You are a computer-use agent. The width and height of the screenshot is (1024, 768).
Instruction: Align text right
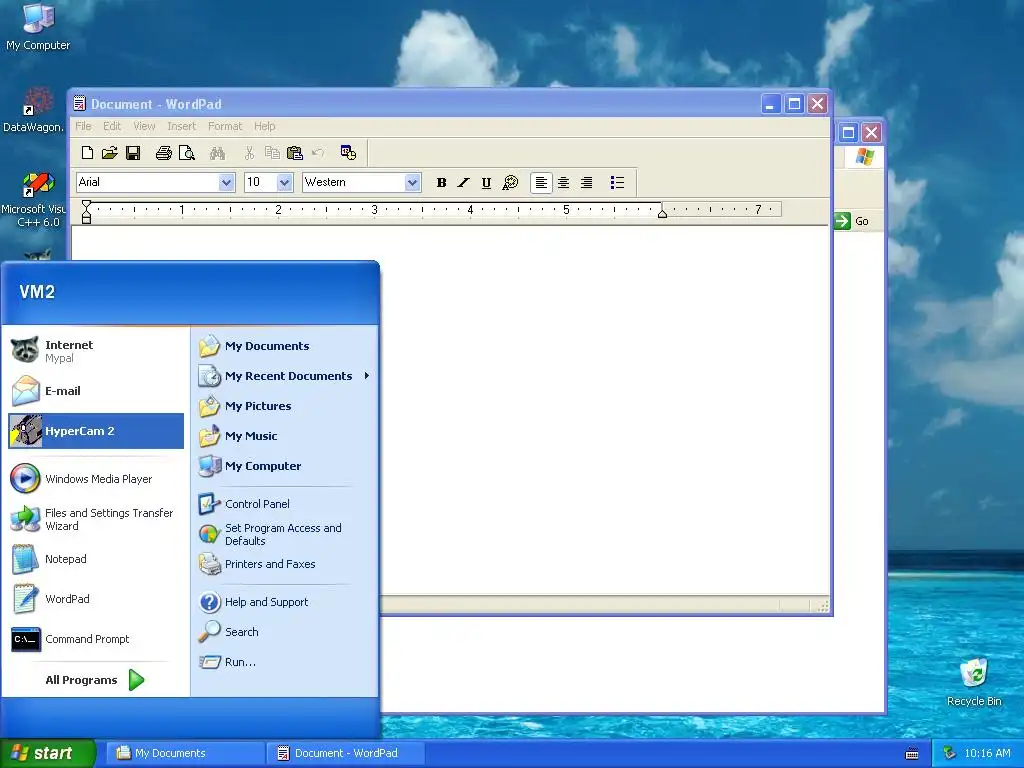click(x=586, y=183)
